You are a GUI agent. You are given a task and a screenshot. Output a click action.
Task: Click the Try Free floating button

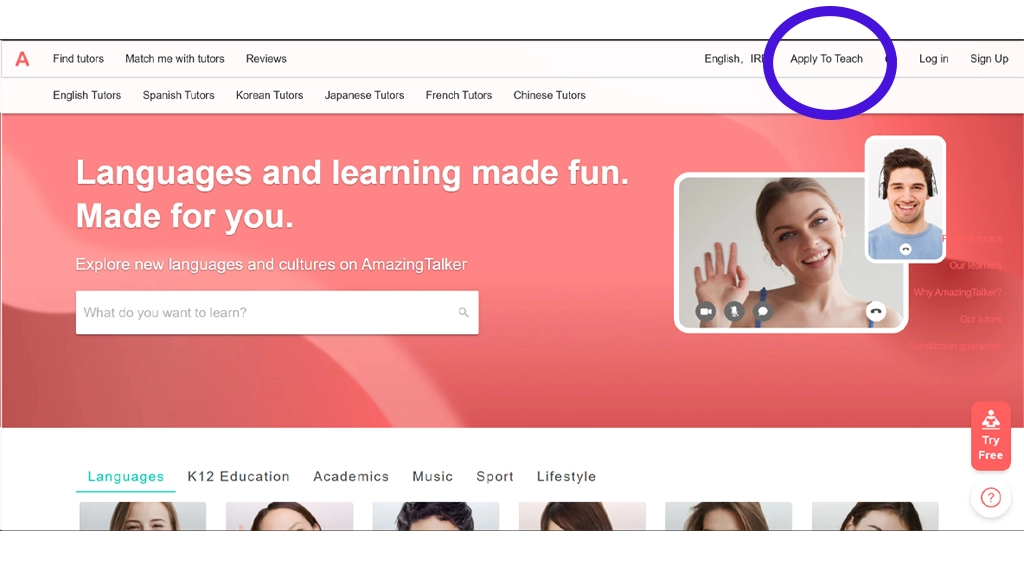[990, 436]
